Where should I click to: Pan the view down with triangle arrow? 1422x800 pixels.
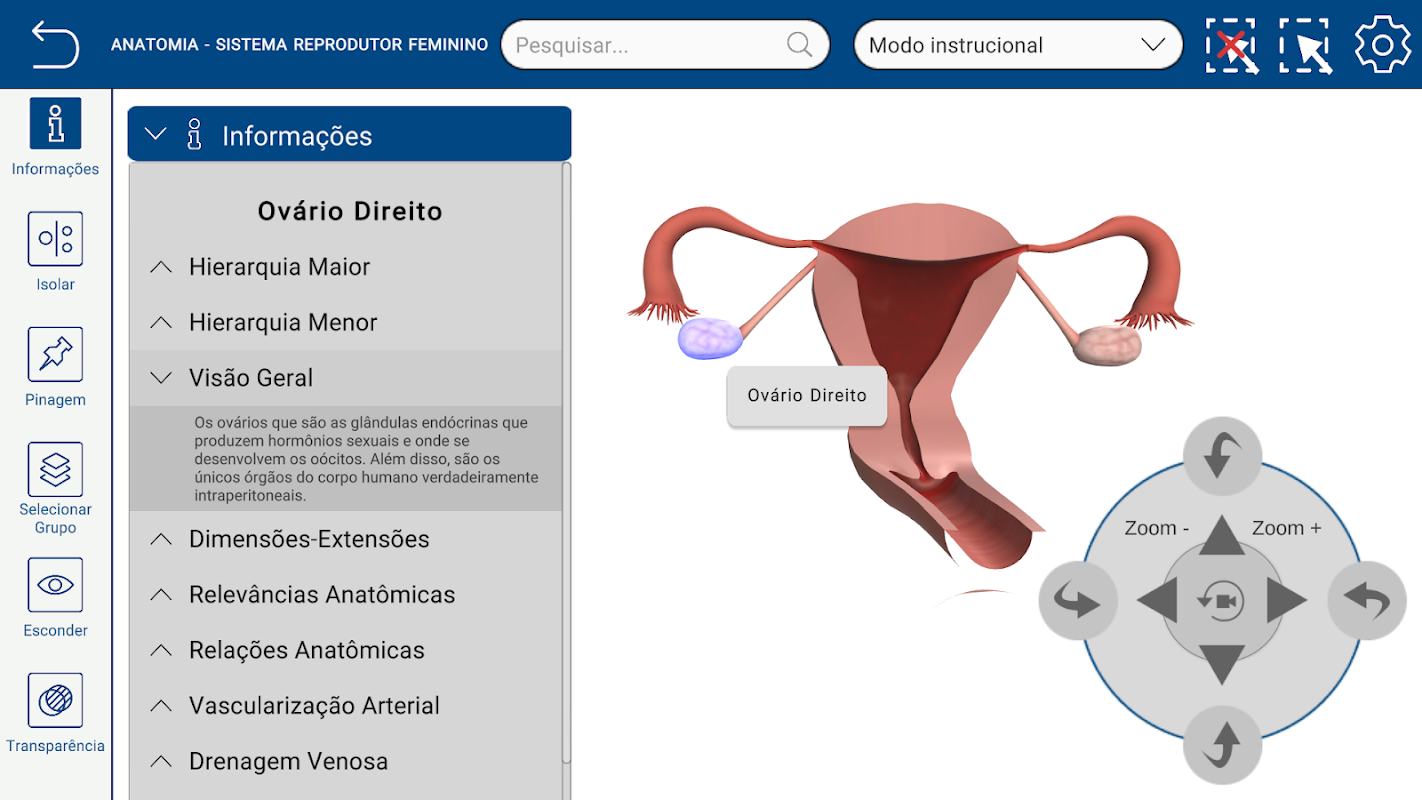[x=1221, y=665]
